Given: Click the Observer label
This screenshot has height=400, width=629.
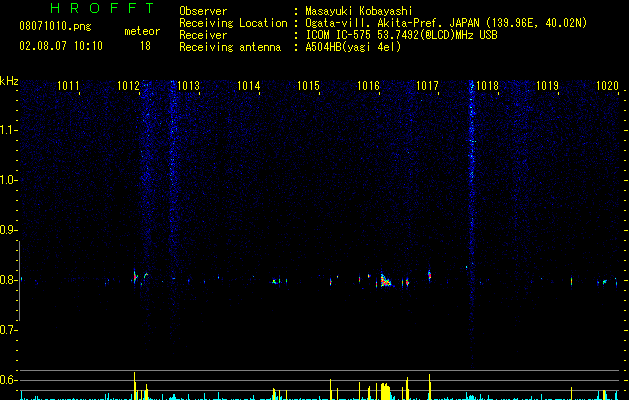Looking at the screenshot, I should click(x=203, y=11).
